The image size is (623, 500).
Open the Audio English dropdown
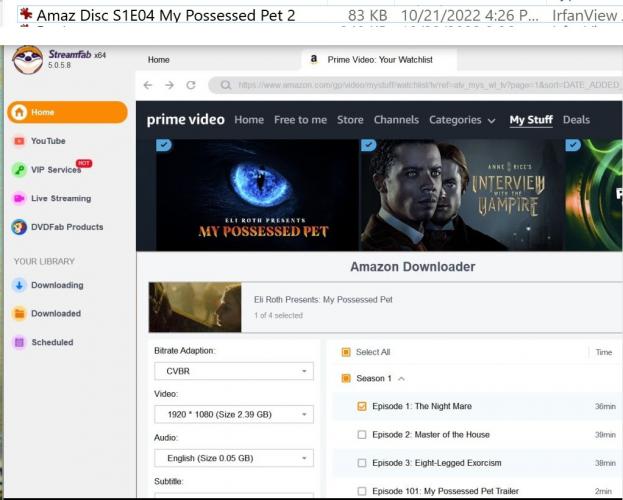234,458
